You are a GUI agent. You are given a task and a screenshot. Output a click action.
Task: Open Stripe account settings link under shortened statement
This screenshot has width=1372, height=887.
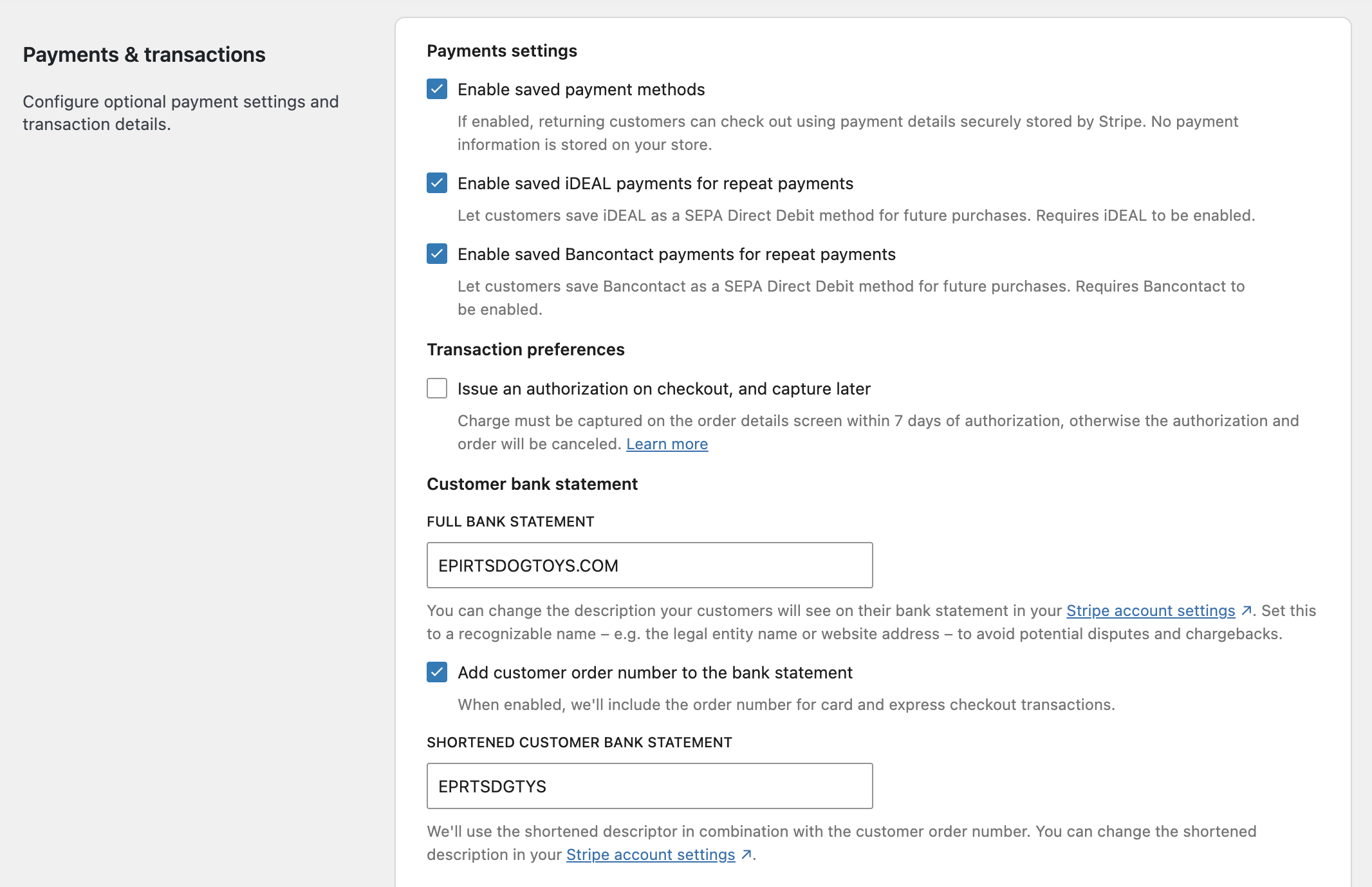click(x=650, y=855)
